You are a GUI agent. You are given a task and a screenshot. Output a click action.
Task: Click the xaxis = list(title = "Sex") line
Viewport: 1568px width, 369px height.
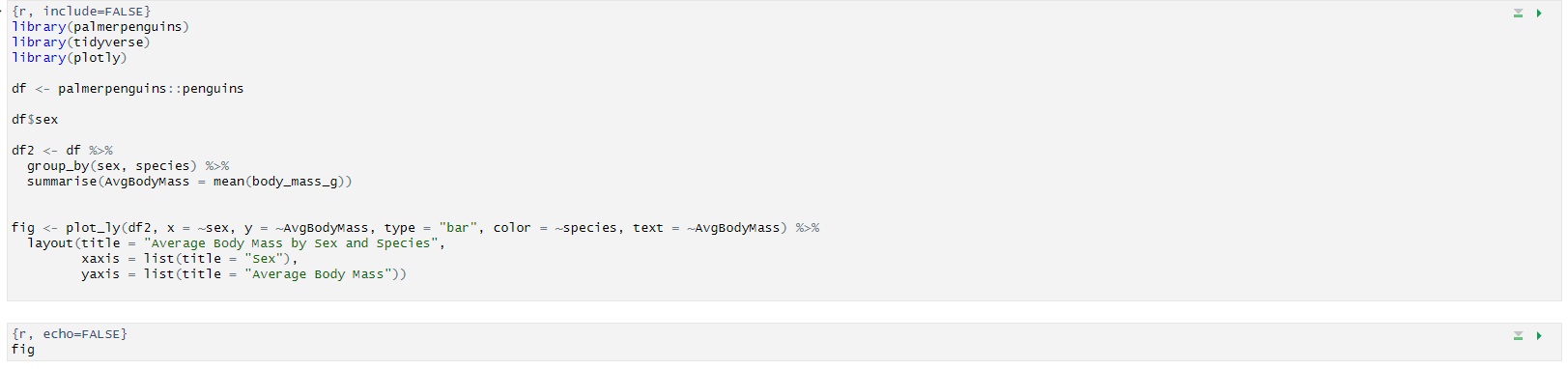[190, 259]
